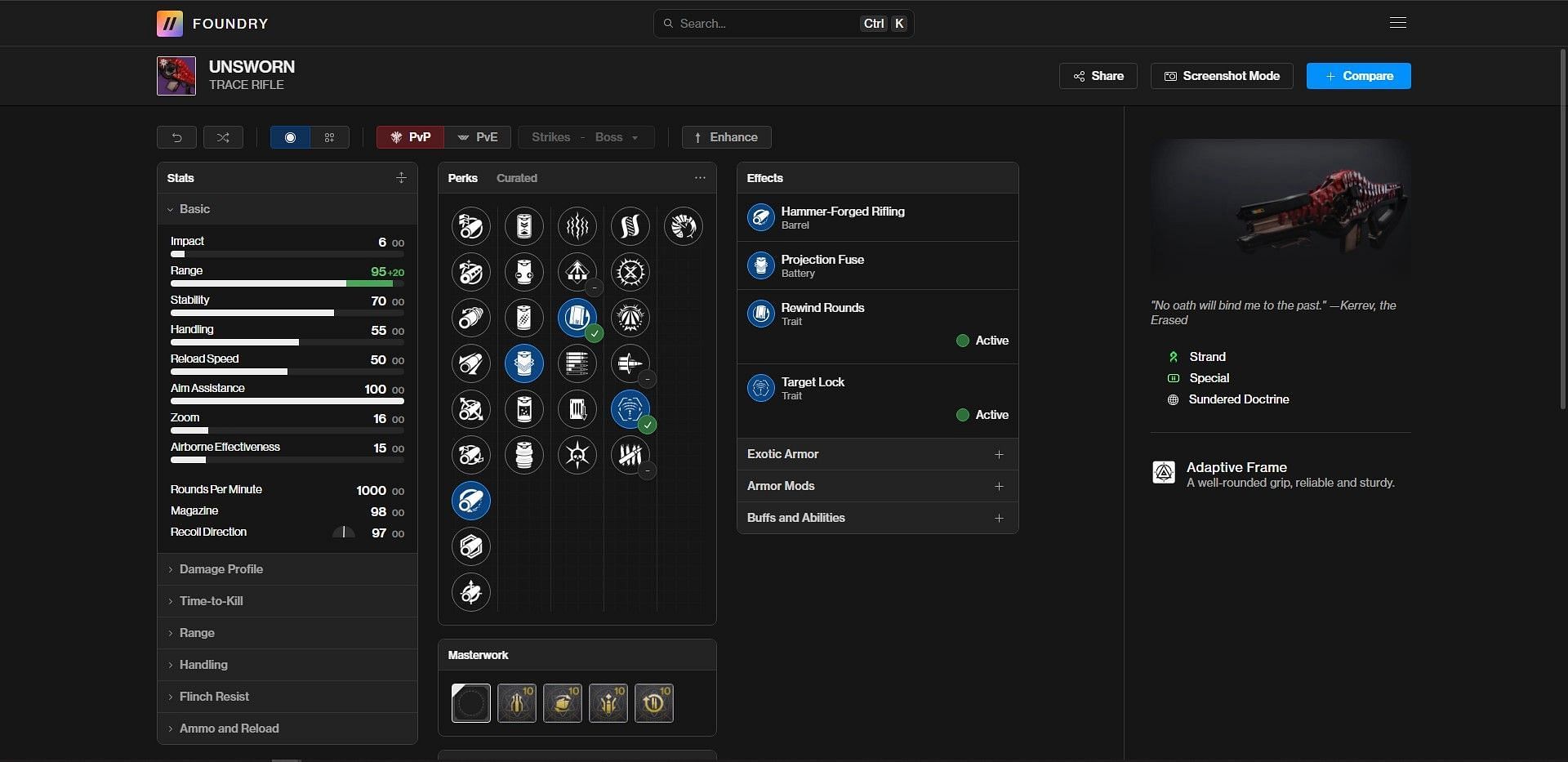Screen dimensions: 1568x762
Task: Select the fourth tier-10 masterwork icon
Action: [654, 703]
